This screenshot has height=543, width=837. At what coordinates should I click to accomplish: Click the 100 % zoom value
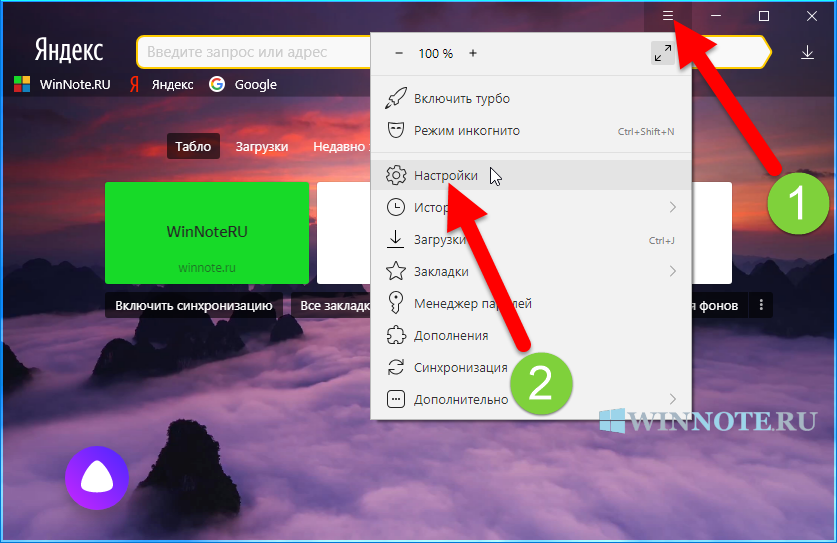click(x=436, y=53)
